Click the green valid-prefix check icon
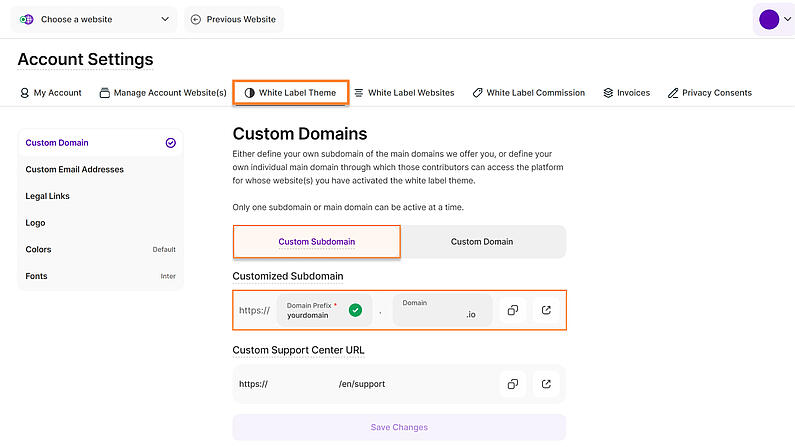The width and height of the screenshot is (795, 447). [x=355, y=310]
